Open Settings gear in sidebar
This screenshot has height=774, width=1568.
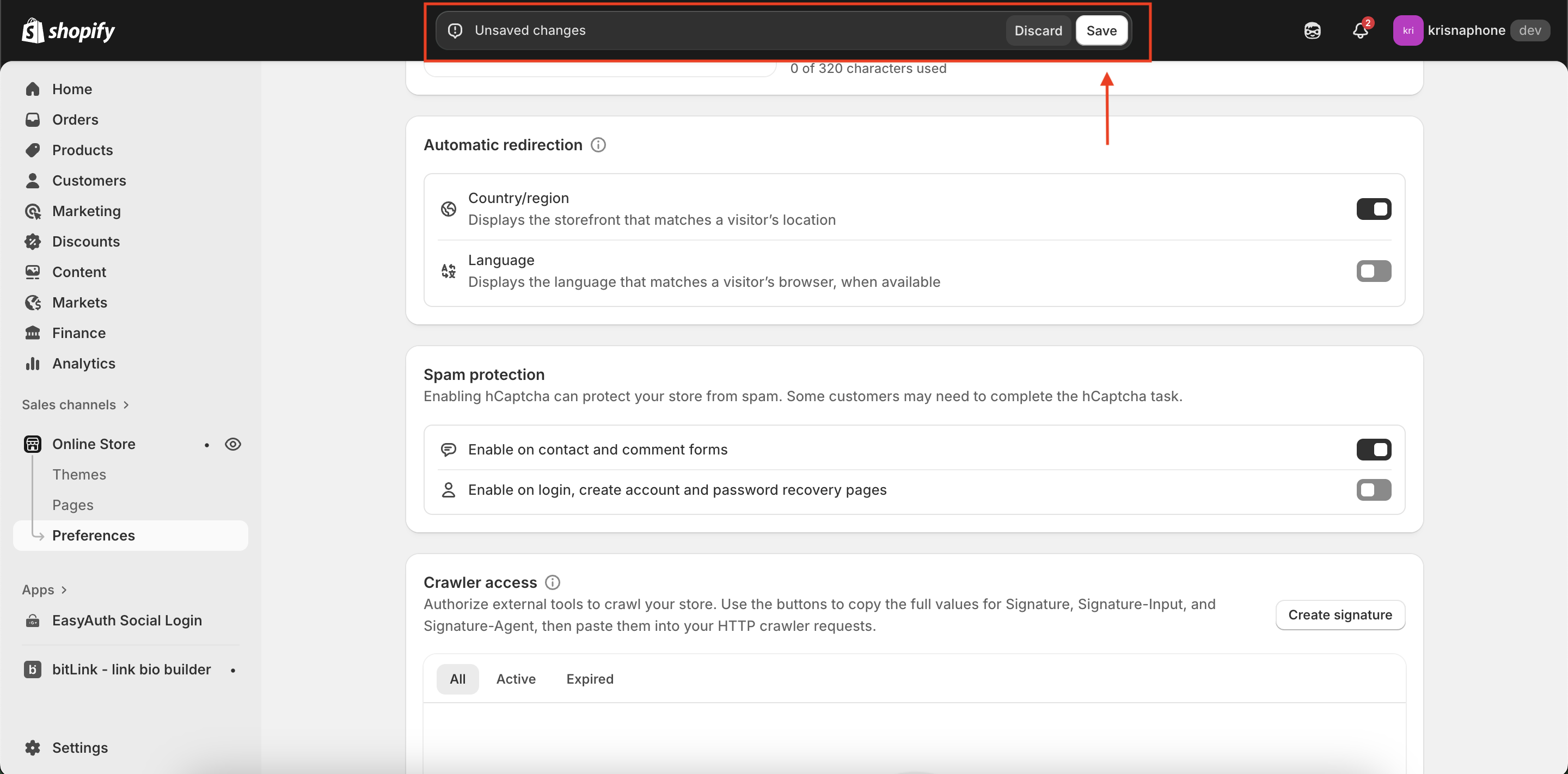coord(33,747)
